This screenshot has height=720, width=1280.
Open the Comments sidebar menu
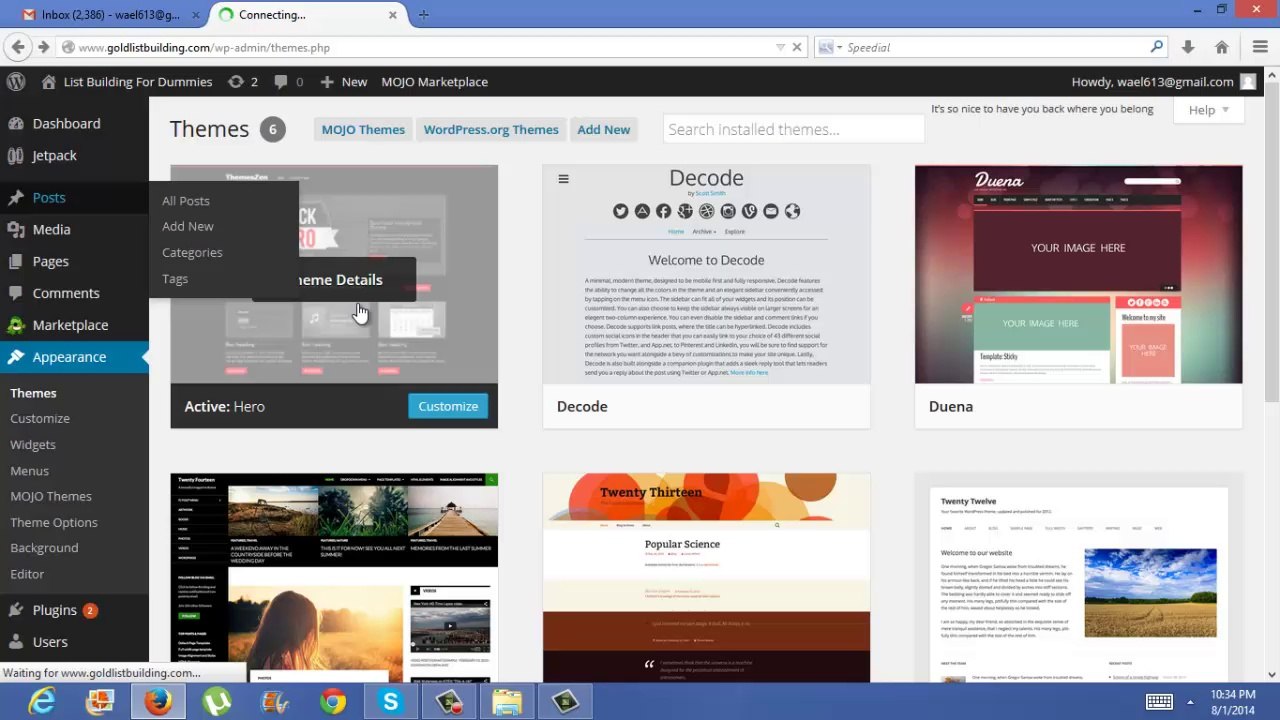click(x=74, y=294)
